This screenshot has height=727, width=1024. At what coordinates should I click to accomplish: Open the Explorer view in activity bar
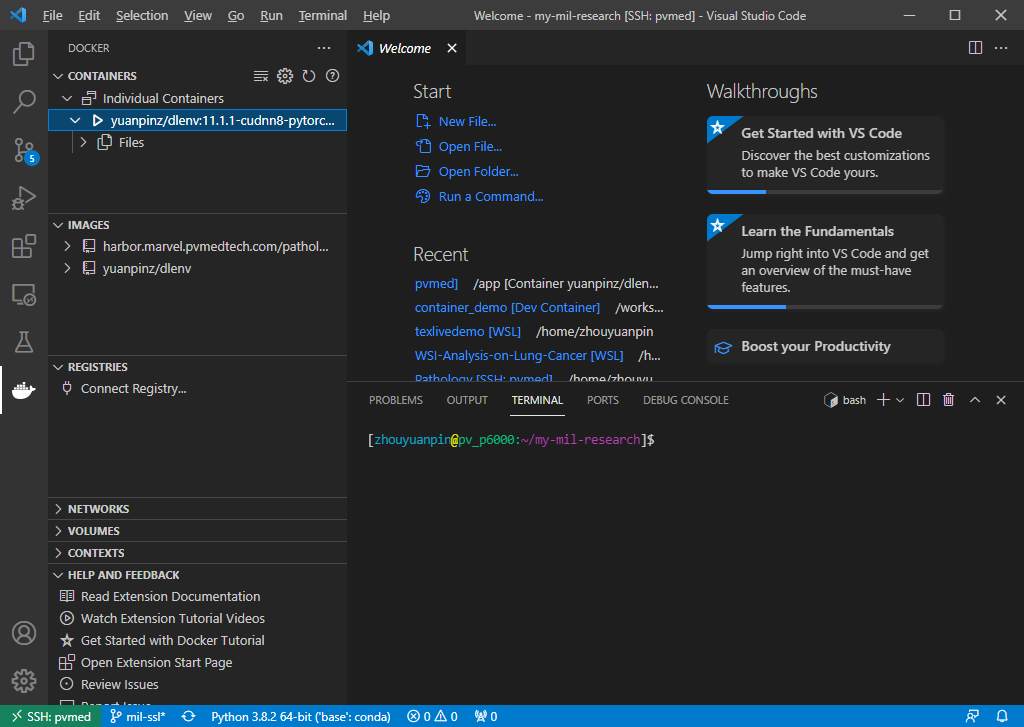pos(24,54)
